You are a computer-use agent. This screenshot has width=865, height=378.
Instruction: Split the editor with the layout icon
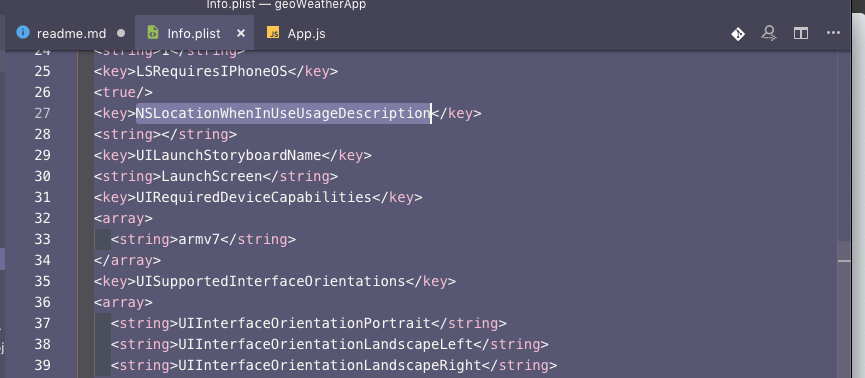click(x=800, y=34)
